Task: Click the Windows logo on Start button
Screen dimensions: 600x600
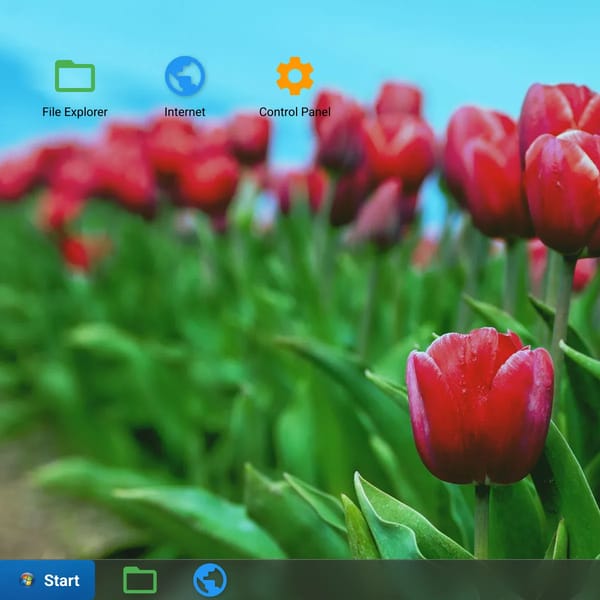Action: (27, 580)
